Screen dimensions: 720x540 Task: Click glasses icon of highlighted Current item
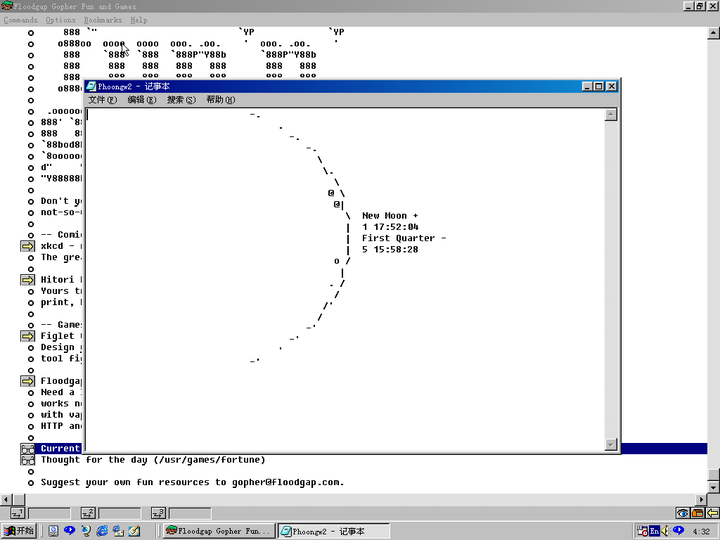[x=28, y=449]
